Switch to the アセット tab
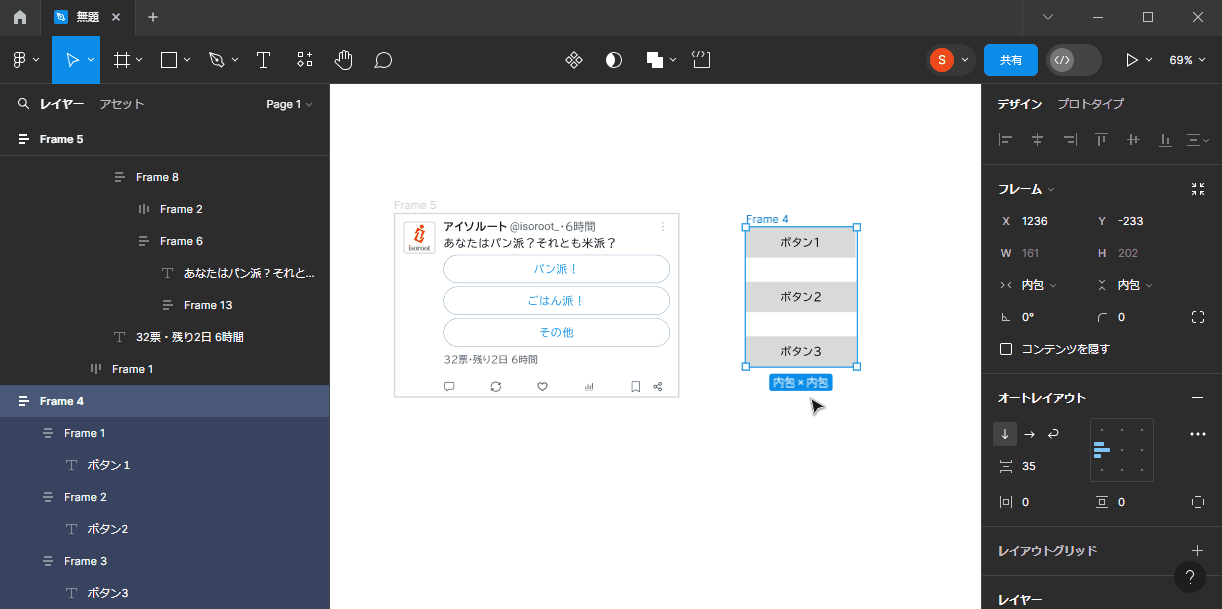 pos(122,104)
